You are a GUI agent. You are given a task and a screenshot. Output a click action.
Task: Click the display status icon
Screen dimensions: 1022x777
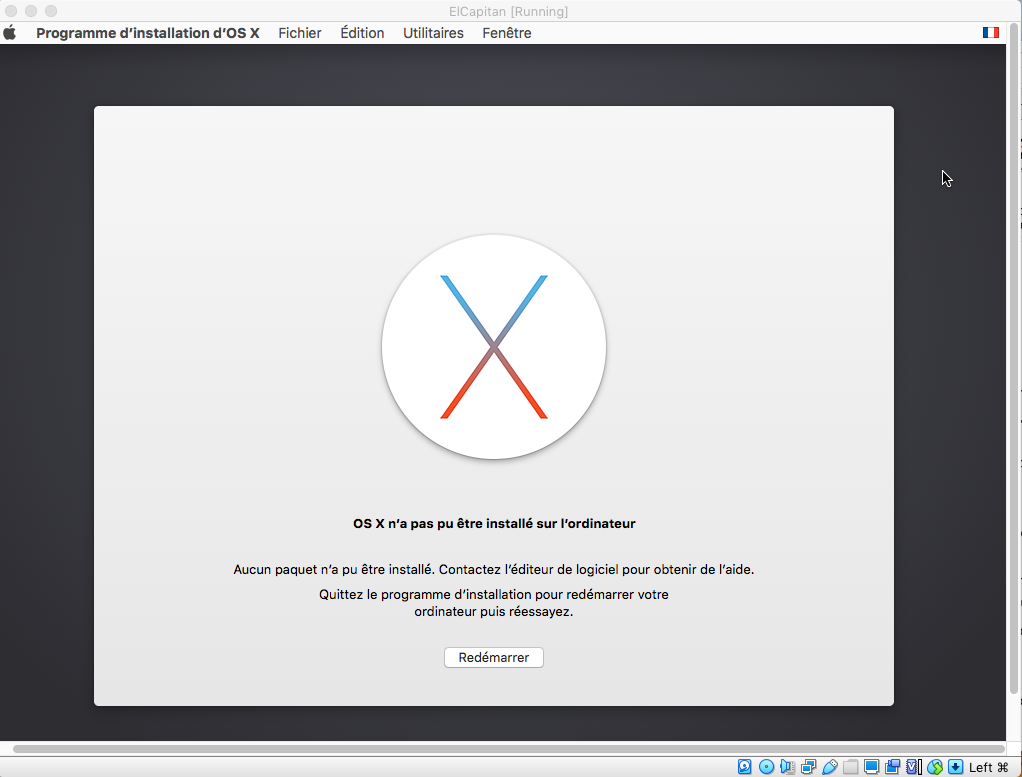(x=871, y=767)
